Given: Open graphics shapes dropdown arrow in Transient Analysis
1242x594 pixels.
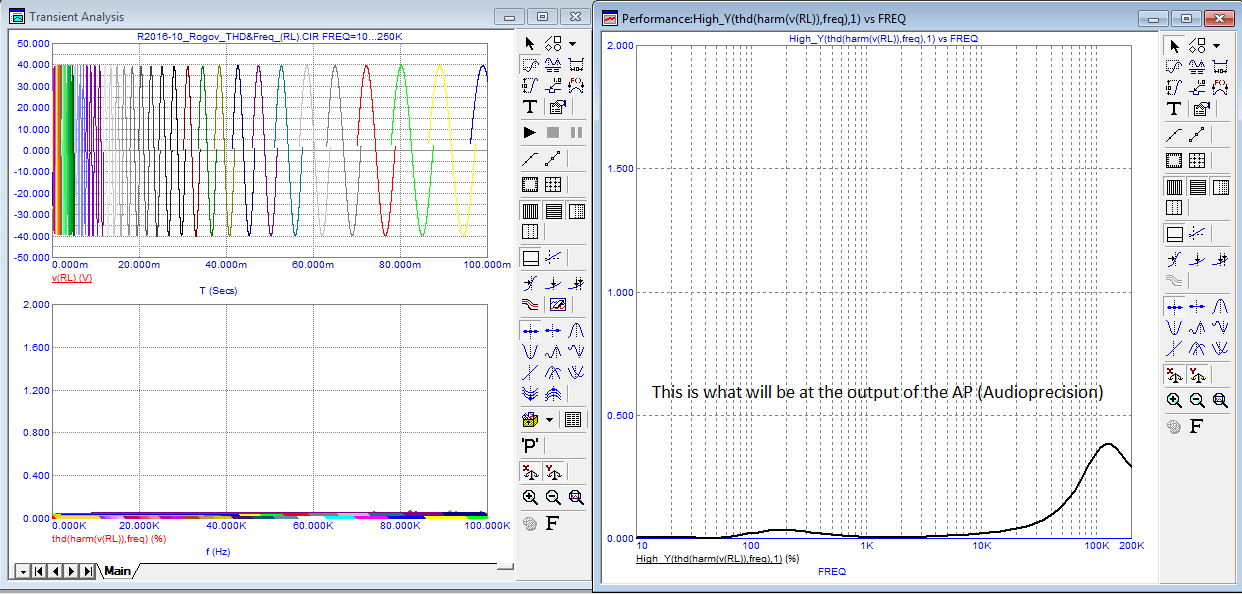Looking at the screenshot, I should click(x=572, y=44).
